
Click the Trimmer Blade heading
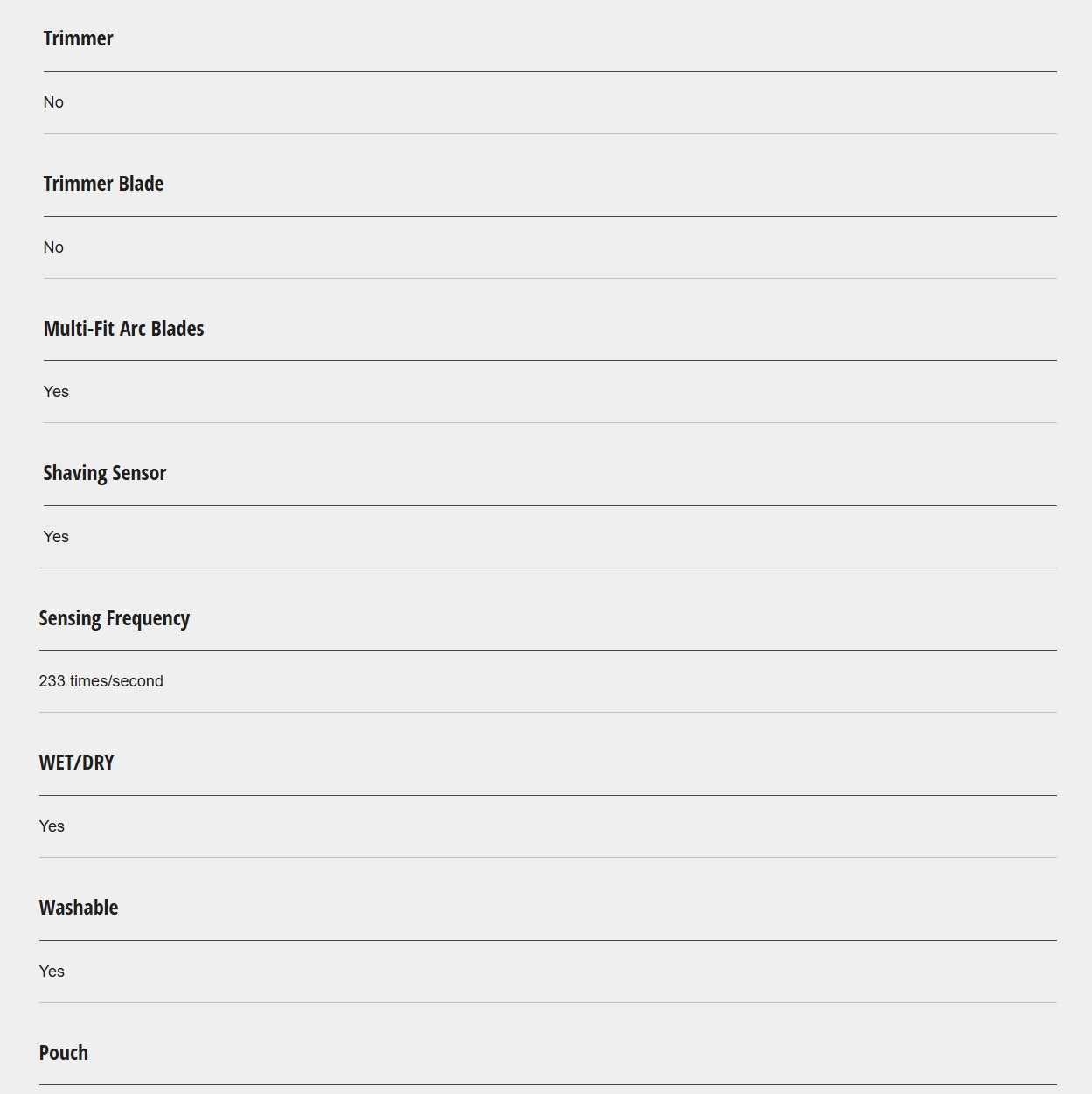103,184
